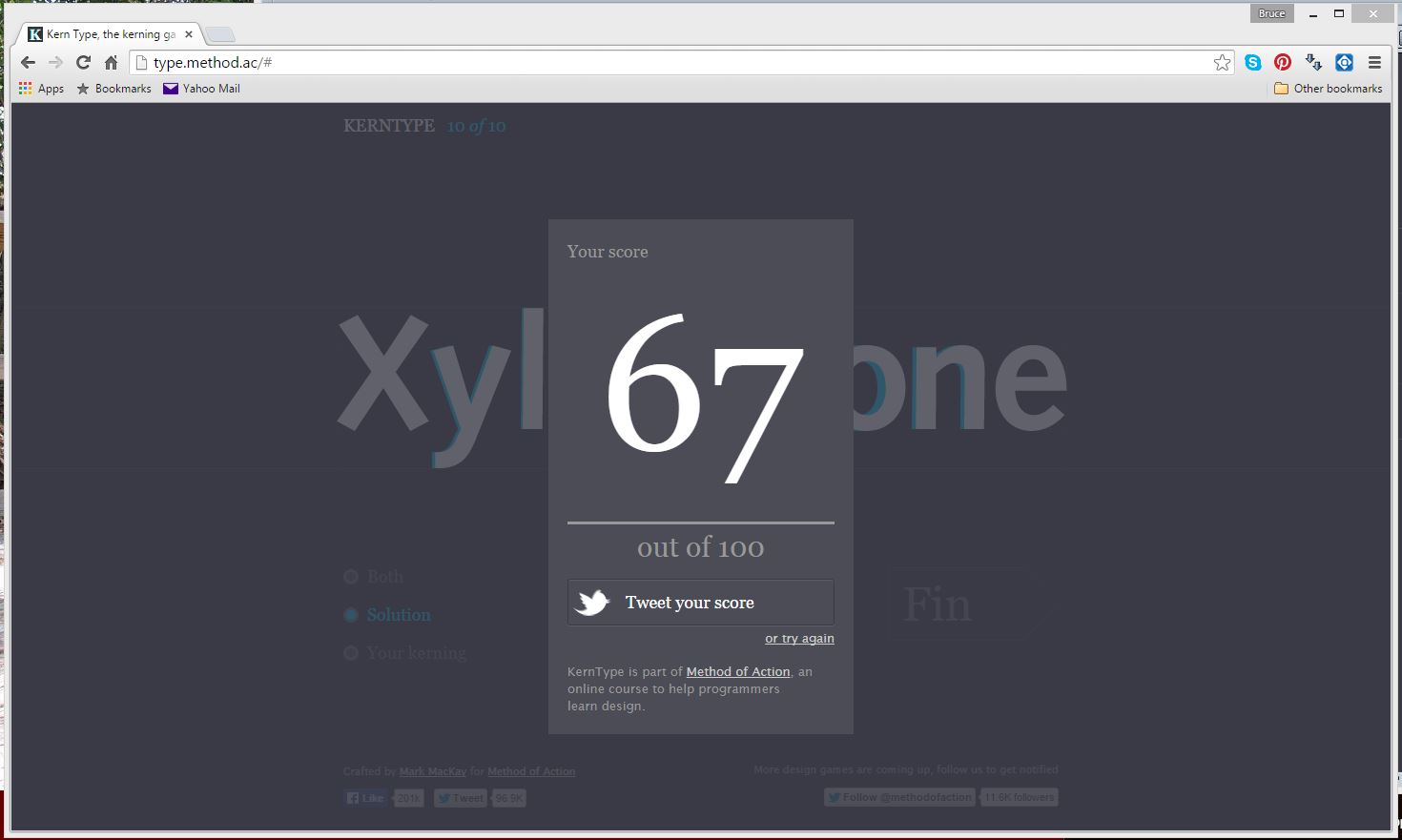The image size is (1402, 840).
Task: Click the "or try again" link
Action: click(799, 639)
